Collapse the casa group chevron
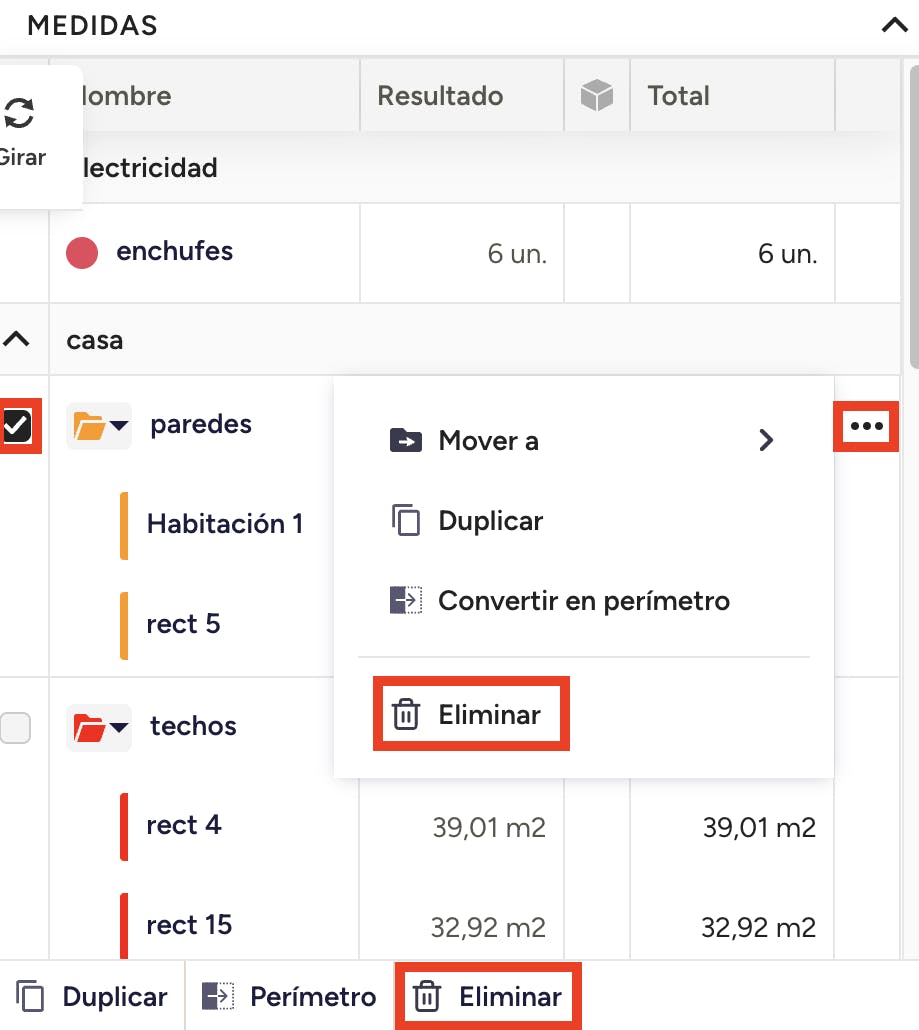The image size is (919, 1030). coord(16,339)
